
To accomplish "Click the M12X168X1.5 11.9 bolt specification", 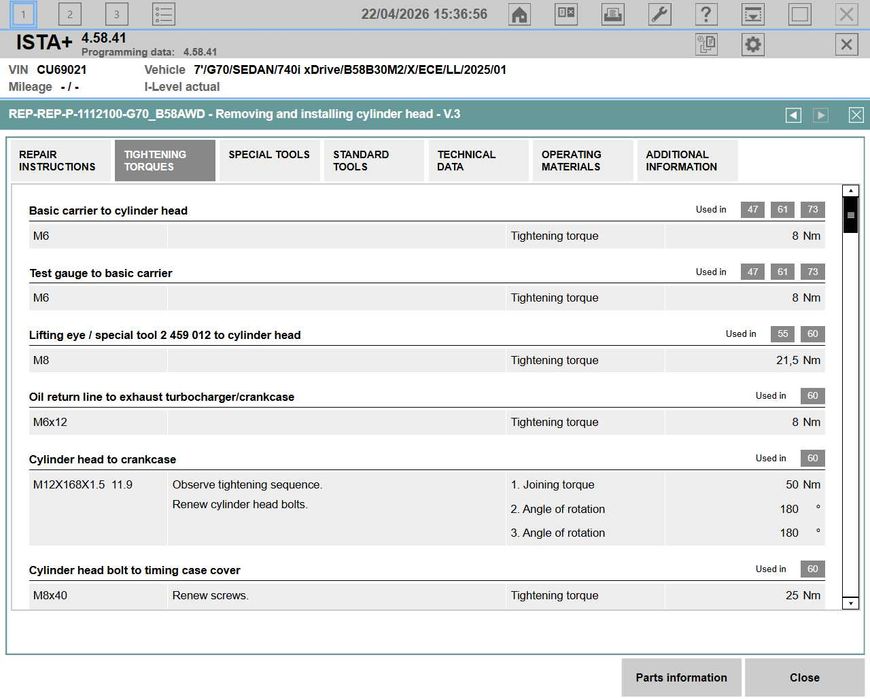I will click(x=83, y=485).
